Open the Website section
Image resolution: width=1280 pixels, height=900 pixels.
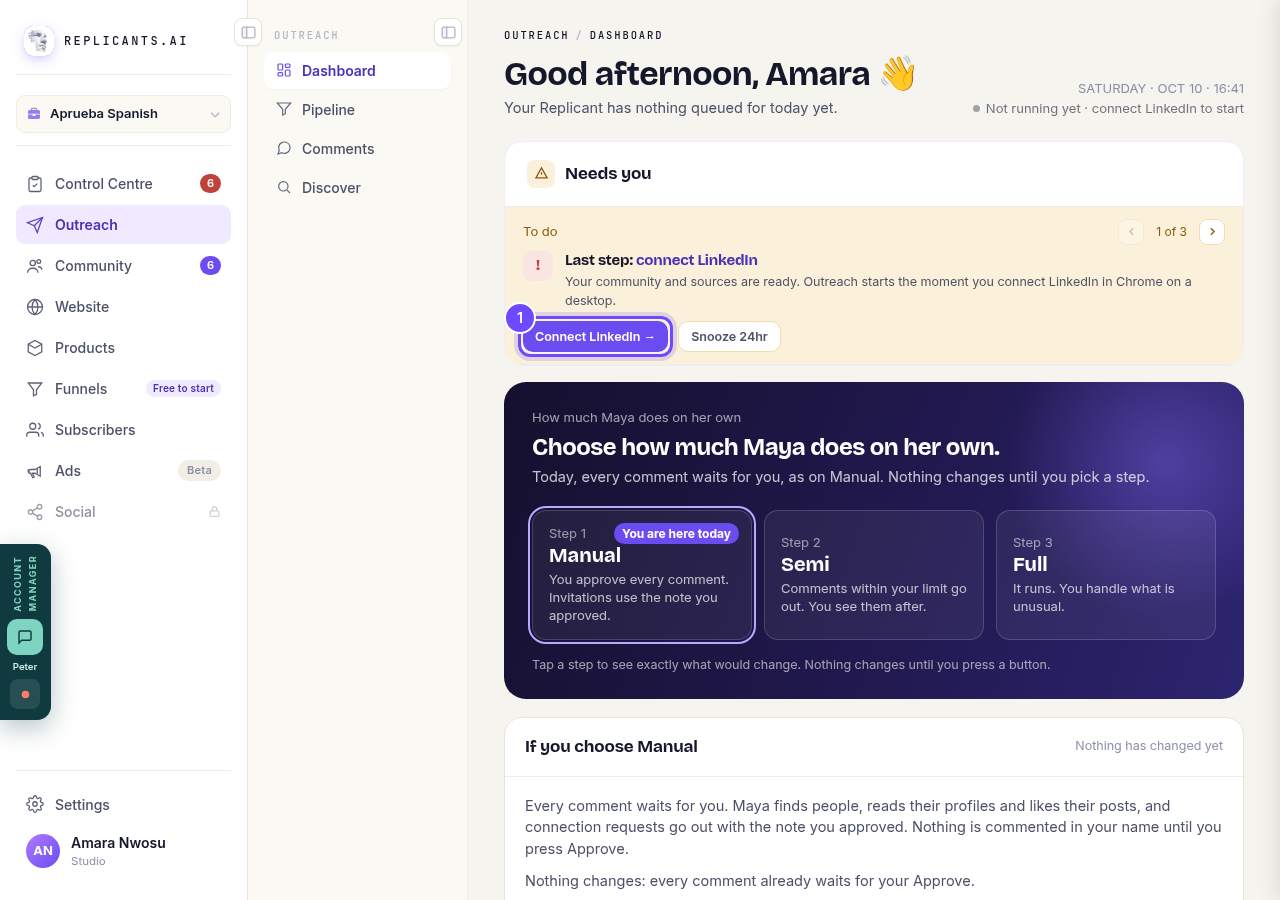123,307
